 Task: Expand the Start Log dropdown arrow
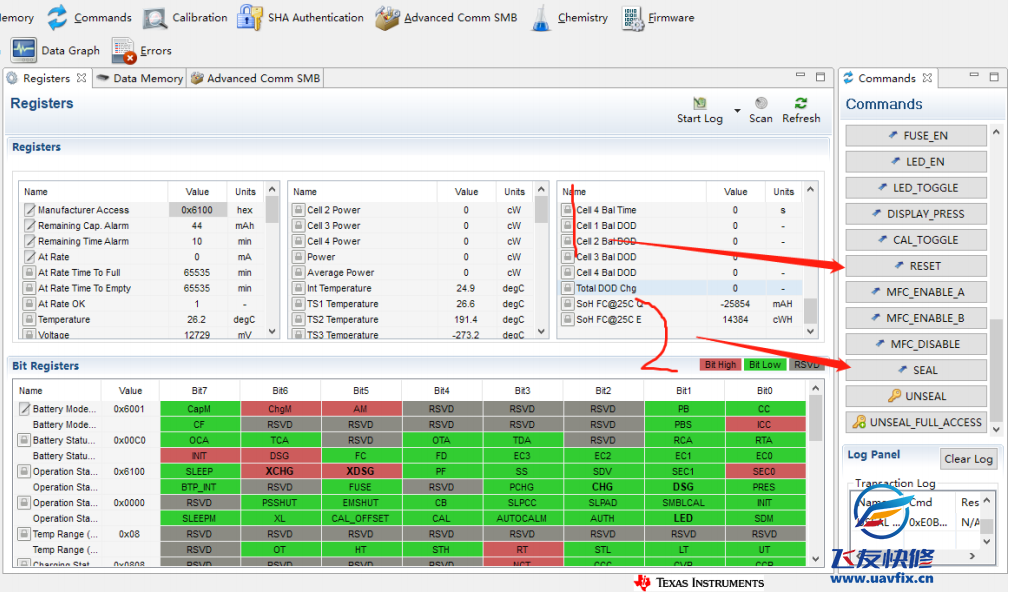tap(737, 110)
